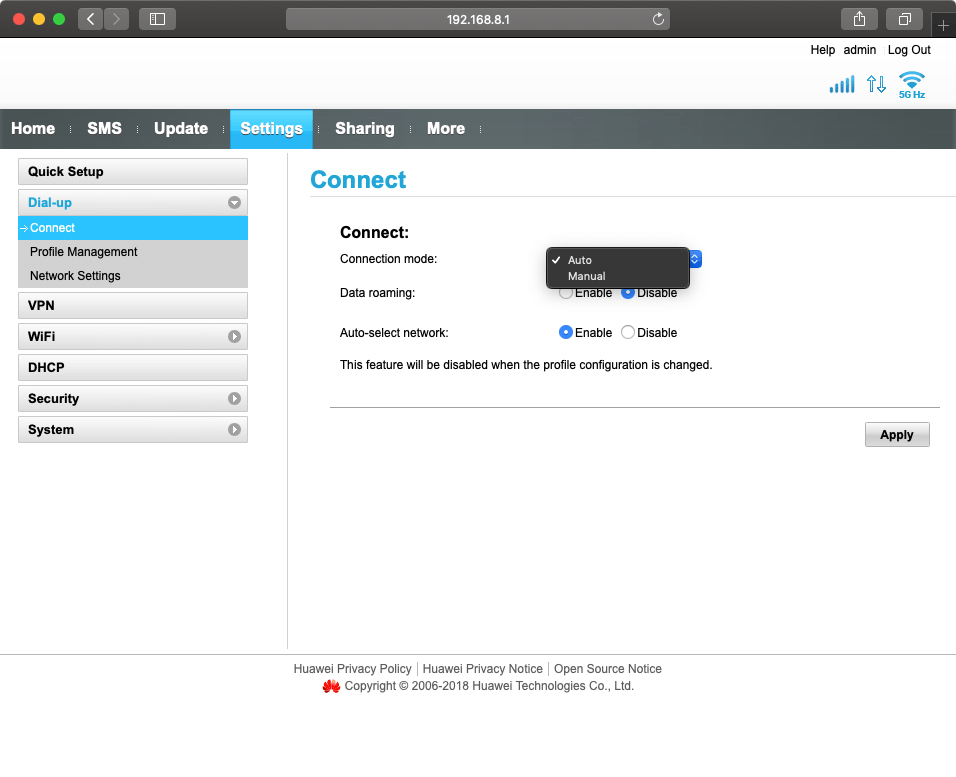This screenshot has height=777, width=956.
Task: Toggle Safari's sidebar button
Action: tap(157, 19)
